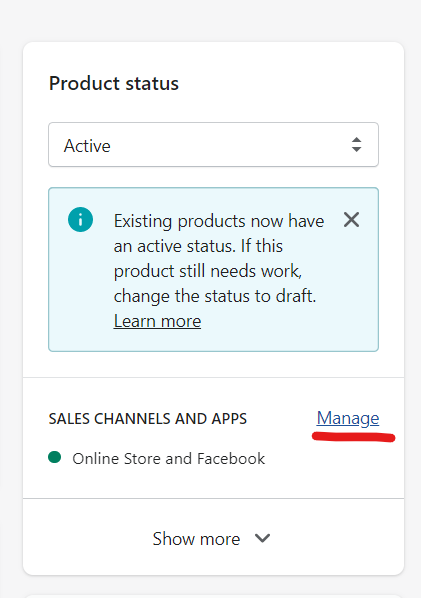The image size is (421, 598).
Task: Click the words 'Online Store' in channels row
Action: point(117,458)
